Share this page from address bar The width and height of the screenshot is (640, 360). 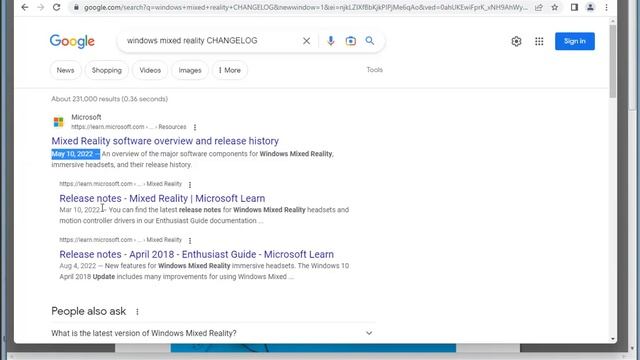(x=539, y=7)
